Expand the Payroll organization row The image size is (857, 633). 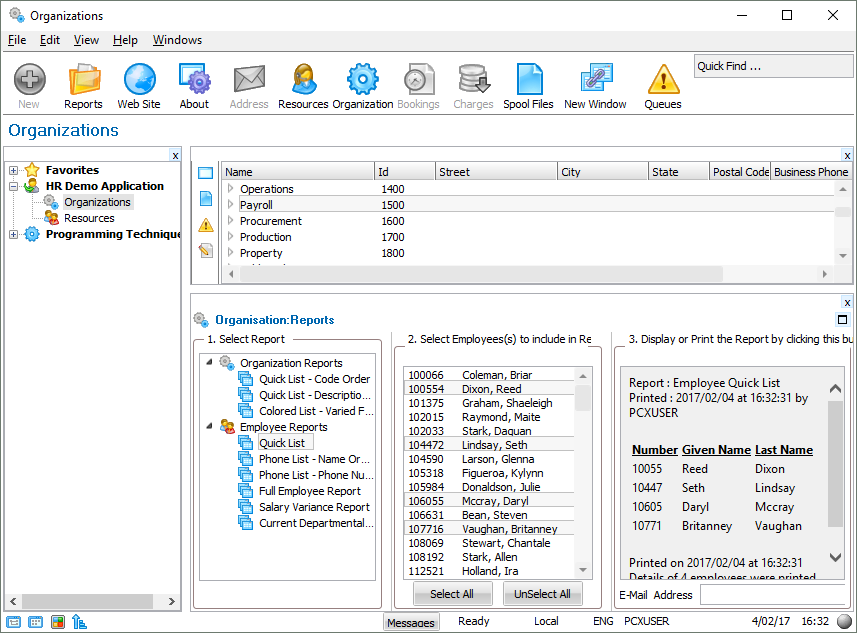230,205
